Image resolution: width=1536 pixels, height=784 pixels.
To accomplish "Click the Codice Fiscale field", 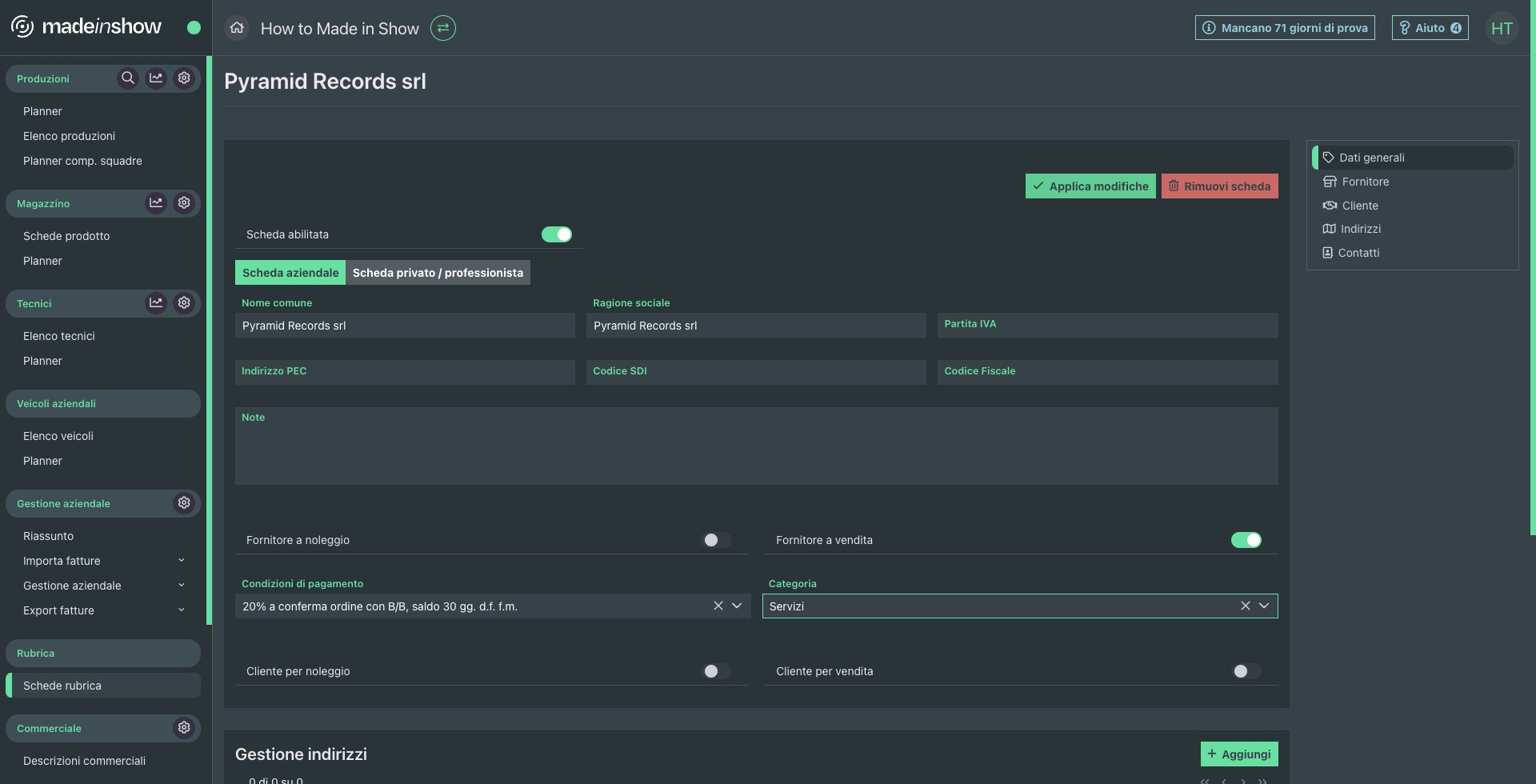I will [x=1108, y=372].
